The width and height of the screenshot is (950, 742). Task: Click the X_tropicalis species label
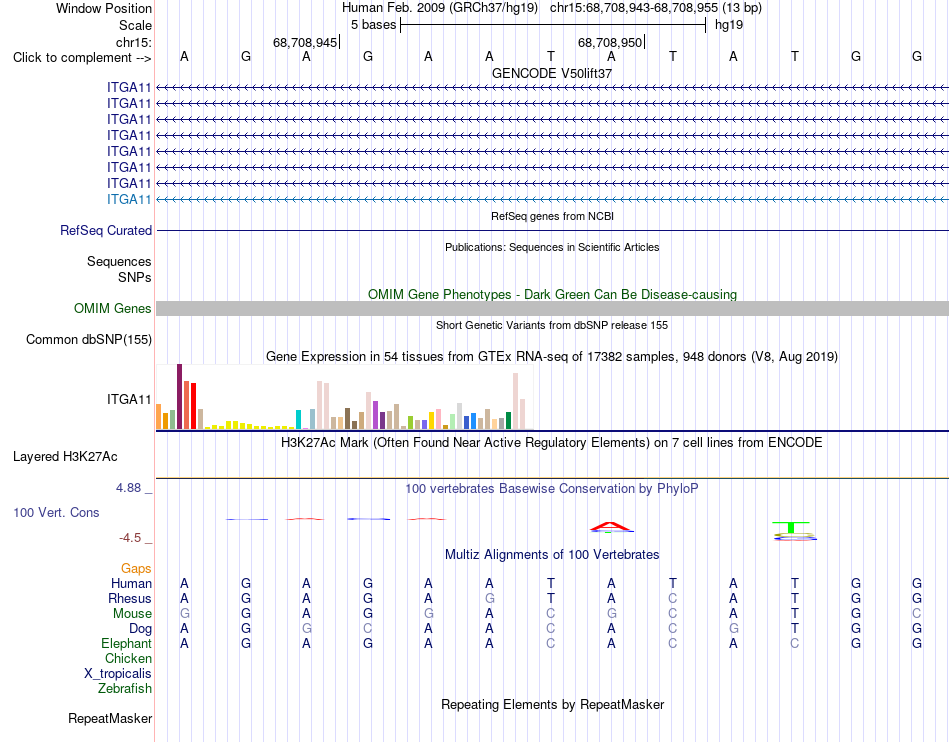click(118, 674)
